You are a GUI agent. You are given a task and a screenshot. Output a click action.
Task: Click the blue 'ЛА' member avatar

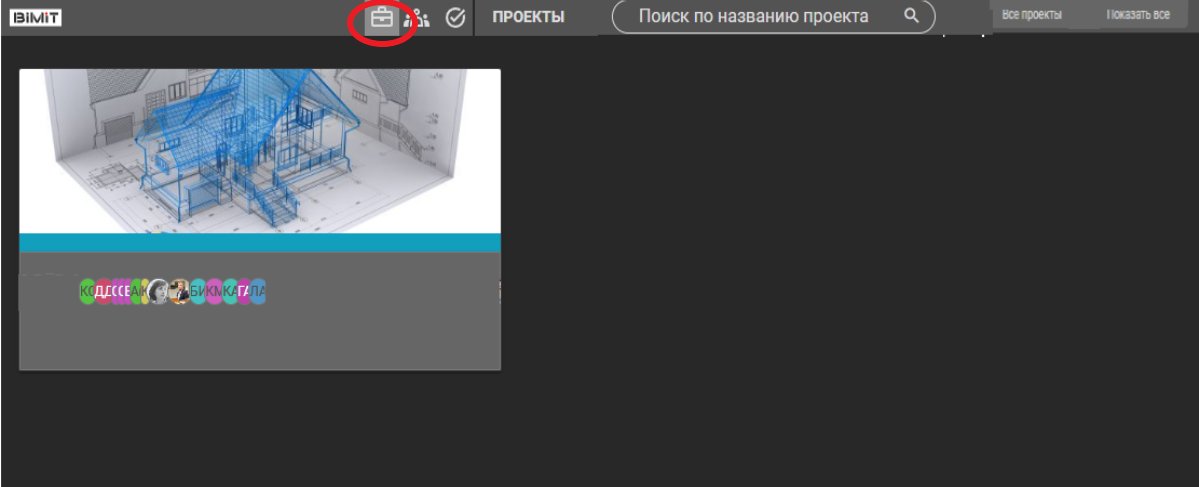coord(258,291)
